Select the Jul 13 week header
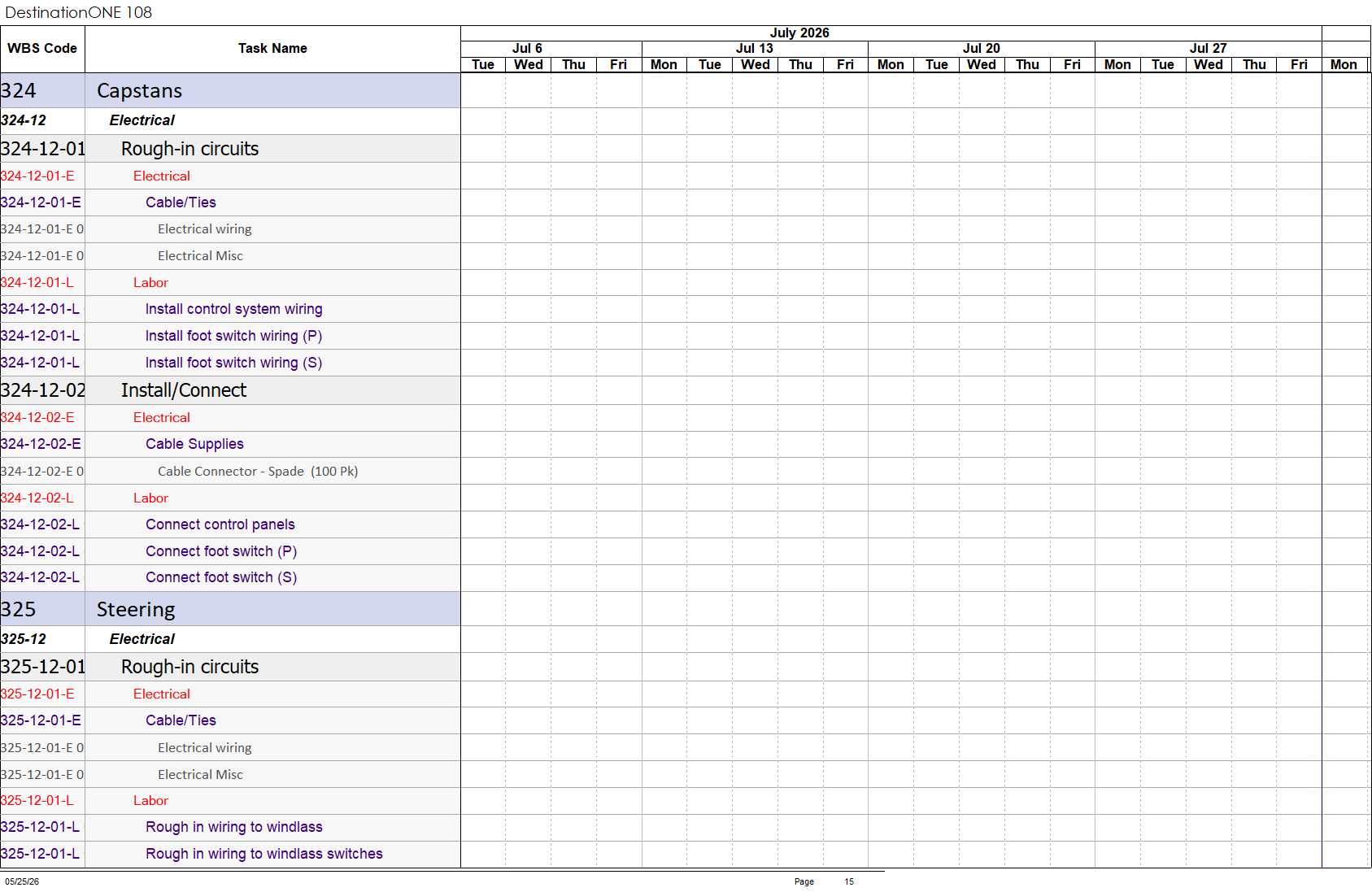Image resolution: width=1372 pixels, height=892 pixels. pos(754,48)
